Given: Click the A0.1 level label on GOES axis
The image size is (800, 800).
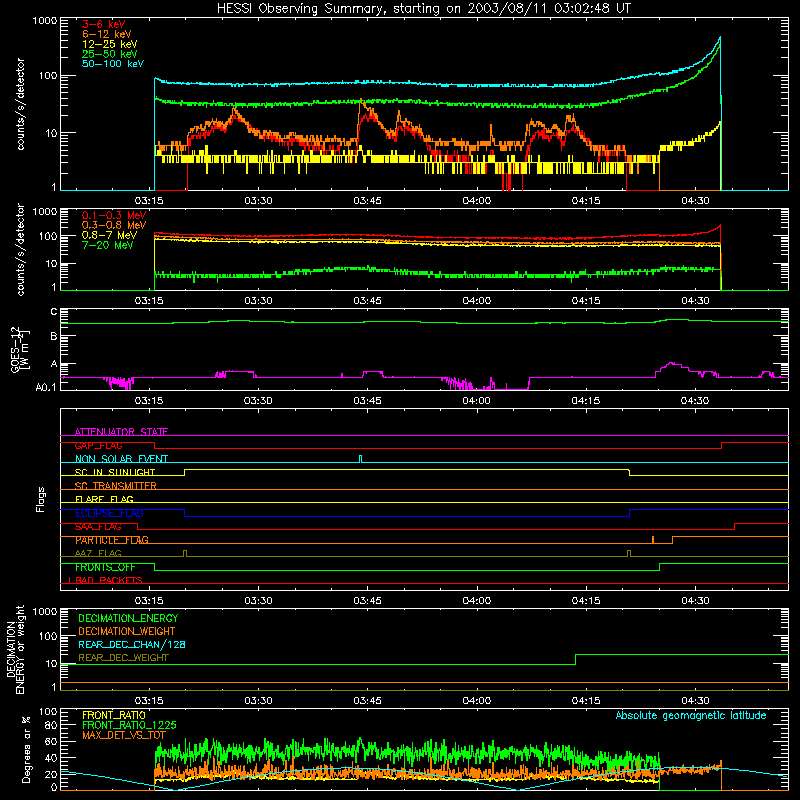Looking at the screenshot, I should (46, 387).
